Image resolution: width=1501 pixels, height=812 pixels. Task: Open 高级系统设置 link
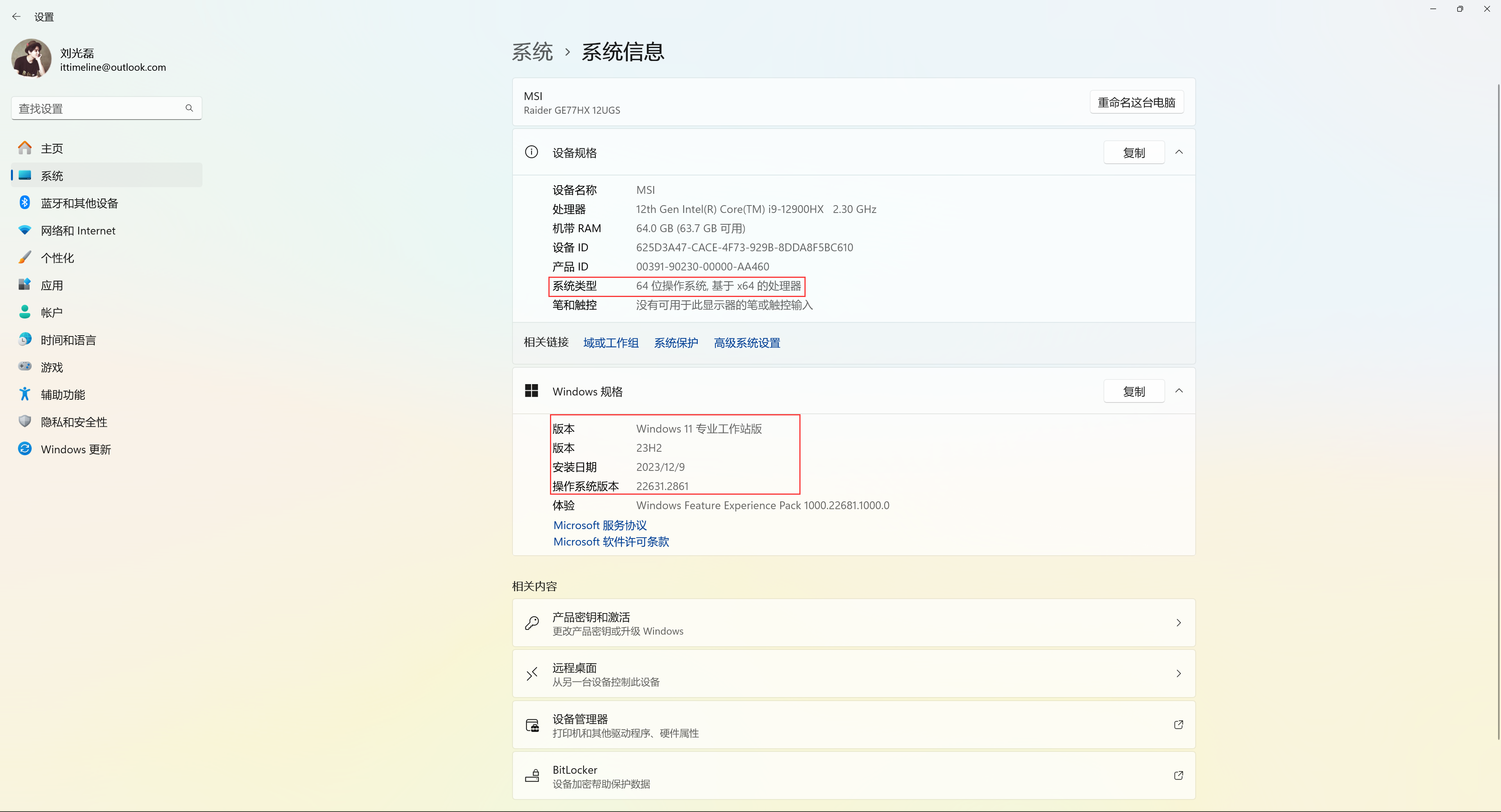click(x=747, y=343)
